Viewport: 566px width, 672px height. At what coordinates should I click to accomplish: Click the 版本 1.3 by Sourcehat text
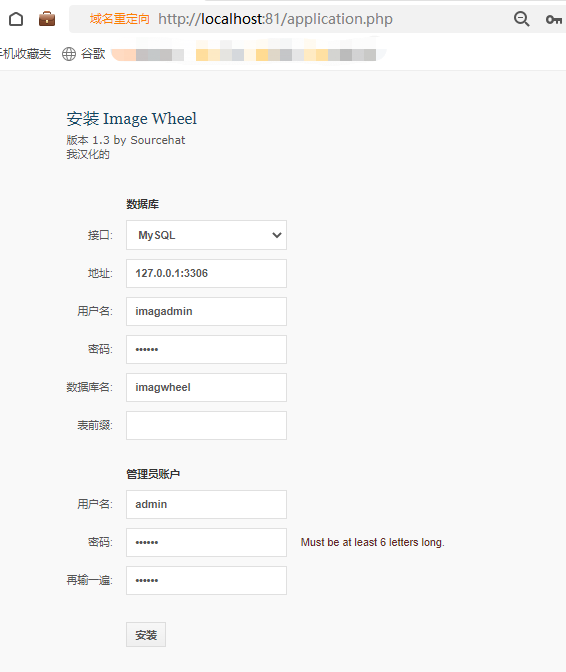click(x=126, y=140)
